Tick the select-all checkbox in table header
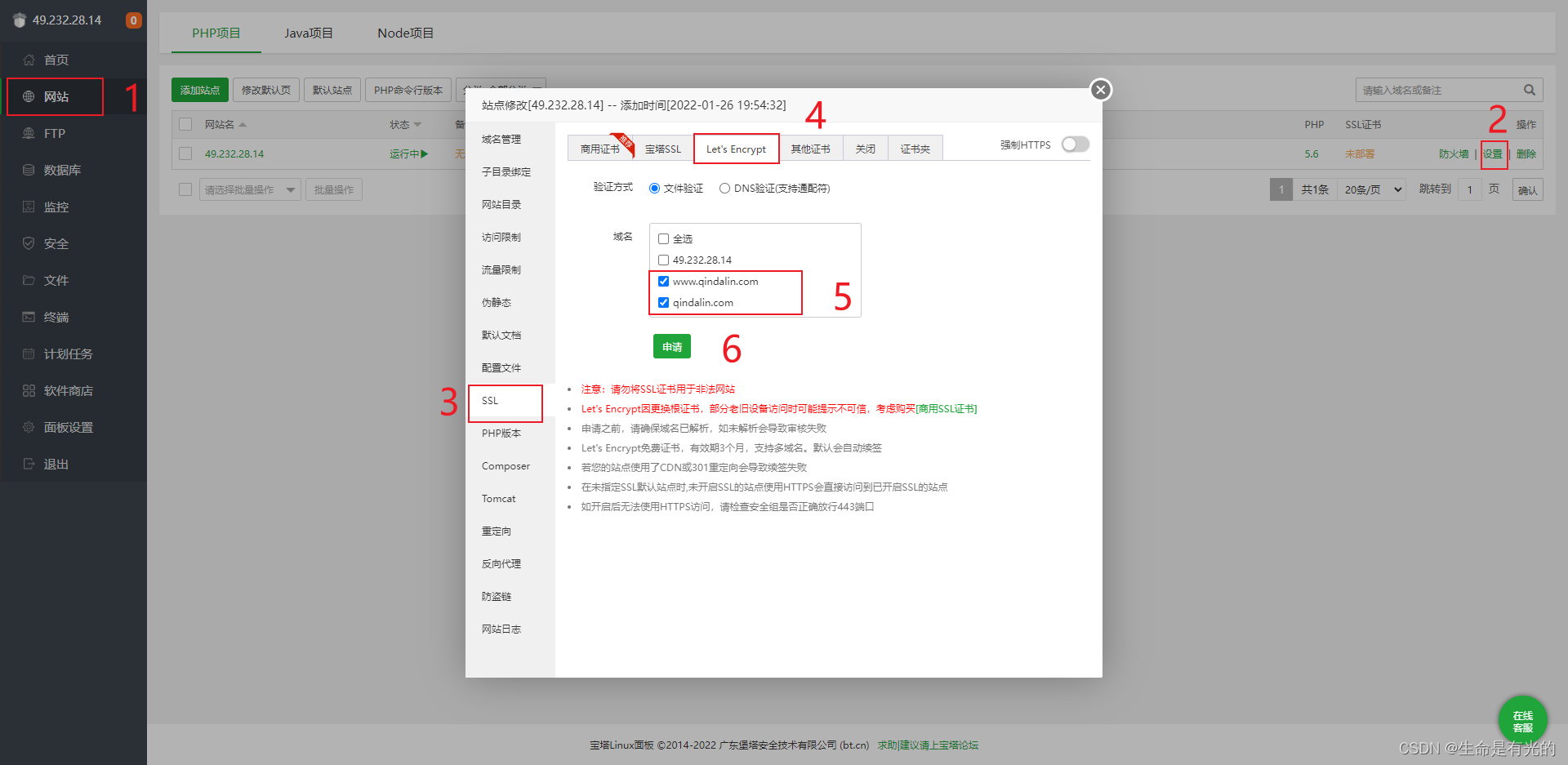 pyautogui.click(x=185, y=124)
